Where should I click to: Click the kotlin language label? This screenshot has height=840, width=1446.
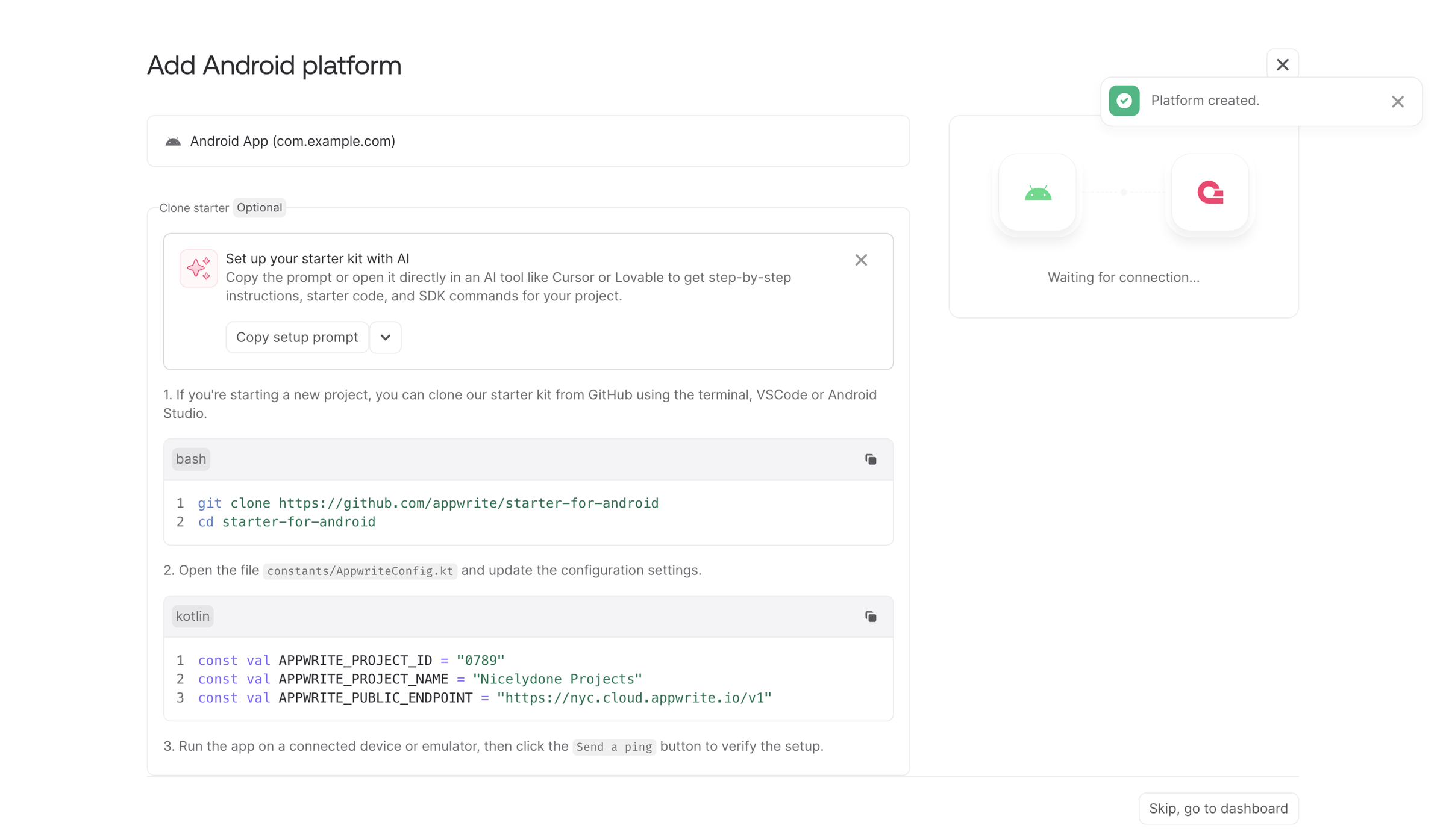coord(193,617)
